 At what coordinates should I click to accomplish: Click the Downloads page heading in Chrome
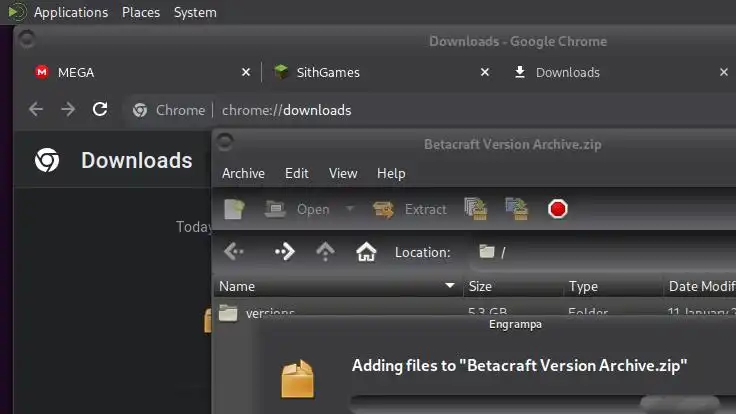pos(137,161)
